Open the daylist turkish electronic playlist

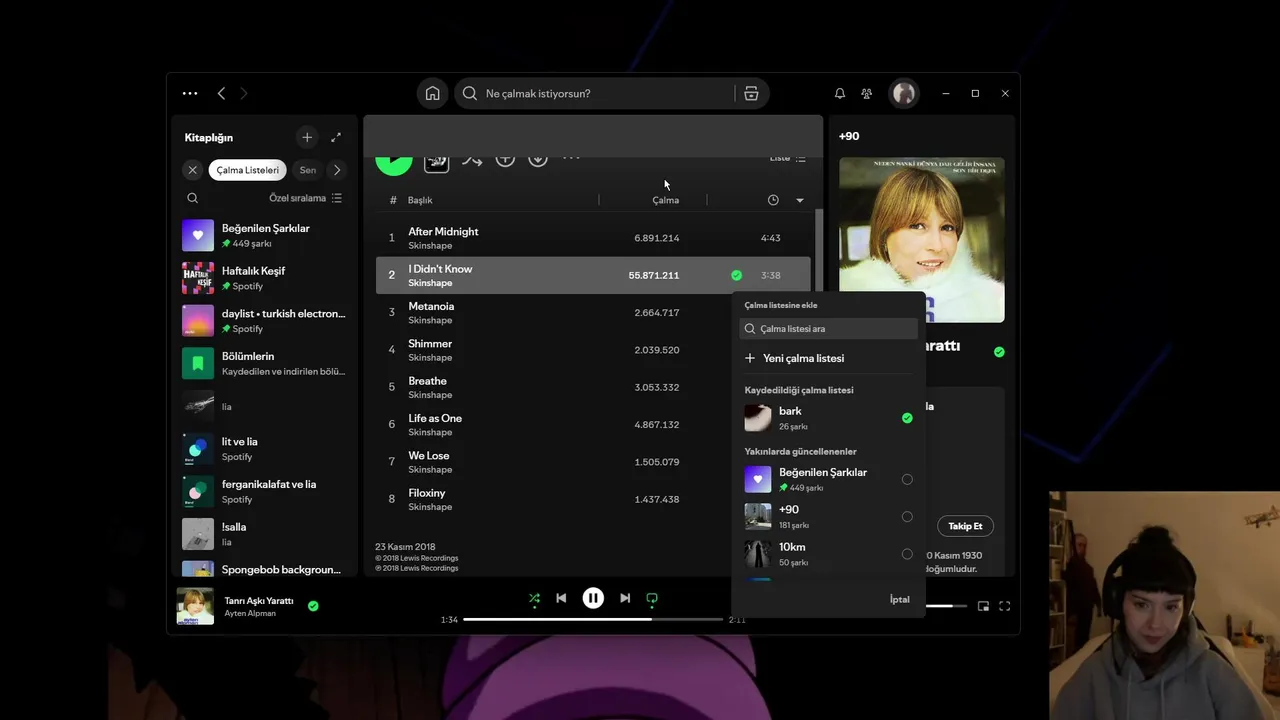click(264, 320)
